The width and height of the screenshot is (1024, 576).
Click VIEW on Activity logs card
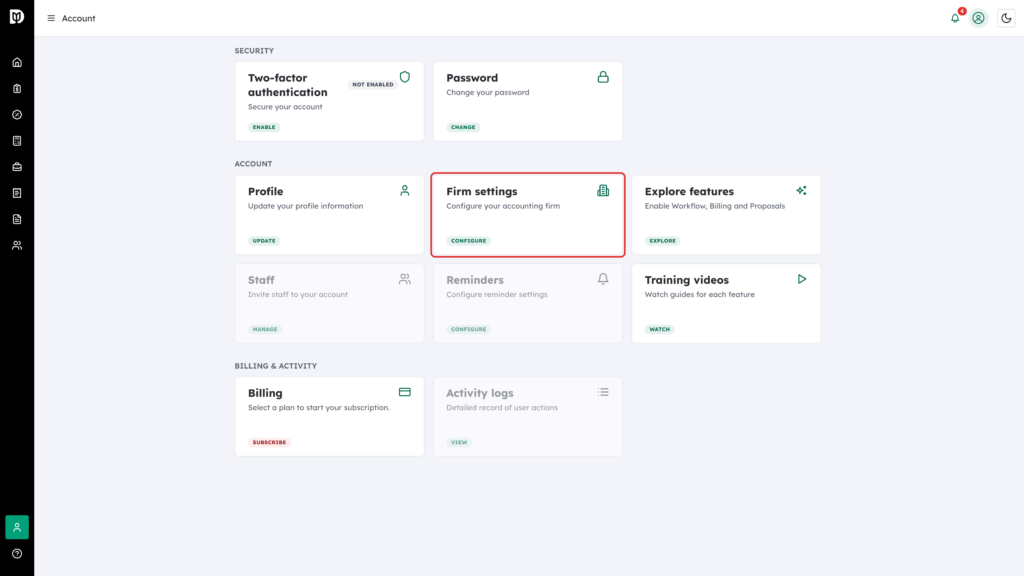pyautogui.click(x=459, y=442)
